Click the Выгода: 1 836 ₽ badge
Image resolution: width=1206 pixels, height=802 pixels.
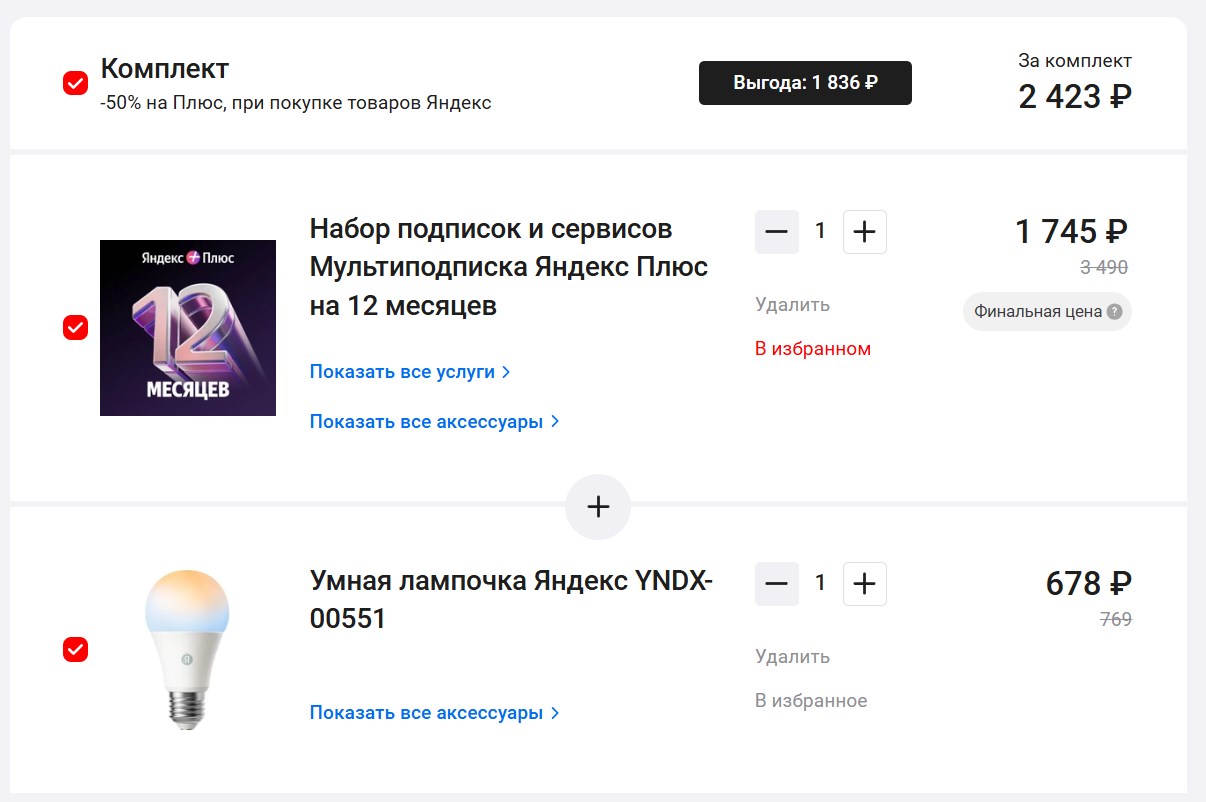(805, 83)
